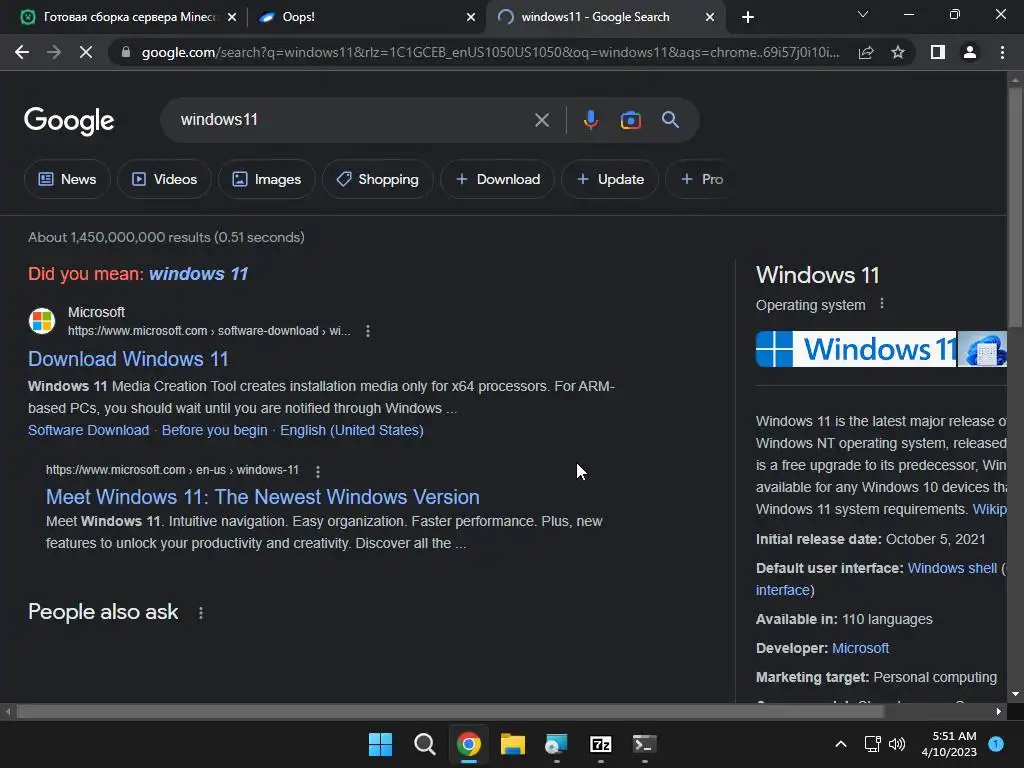Screen dimensions: 1024x768
Task: Bookmark this page with the star icon
Action: (x=898, y=52)
